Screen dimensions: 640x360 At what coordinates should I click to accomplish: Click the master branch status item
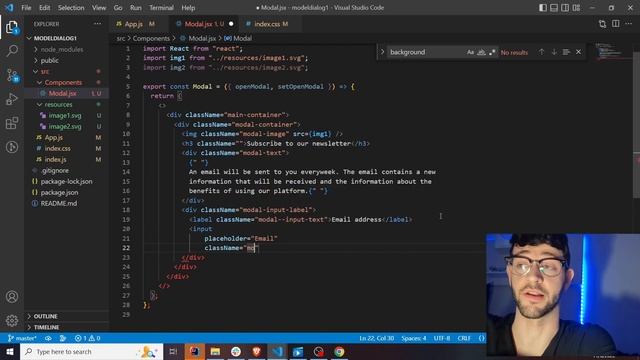click(22, 338)
